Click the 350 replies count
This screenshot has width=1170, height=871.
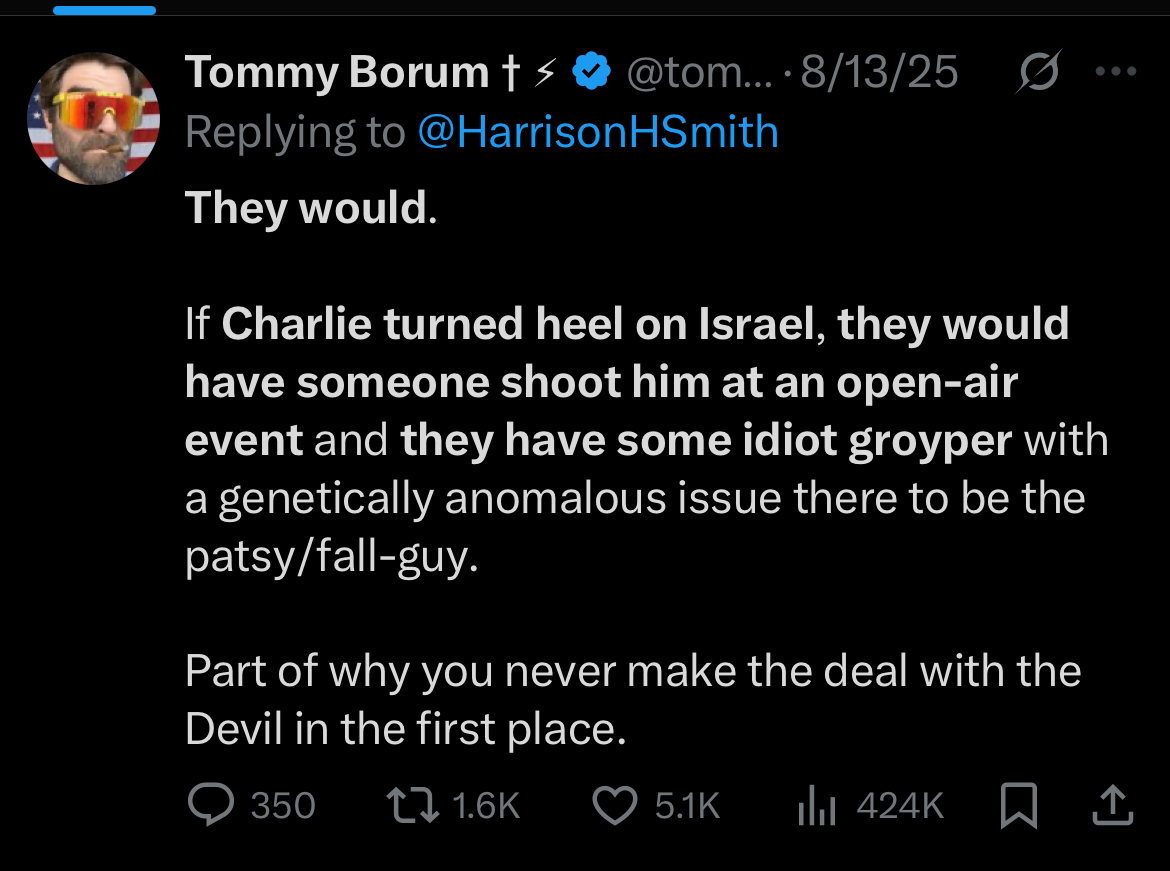(283, 806)
